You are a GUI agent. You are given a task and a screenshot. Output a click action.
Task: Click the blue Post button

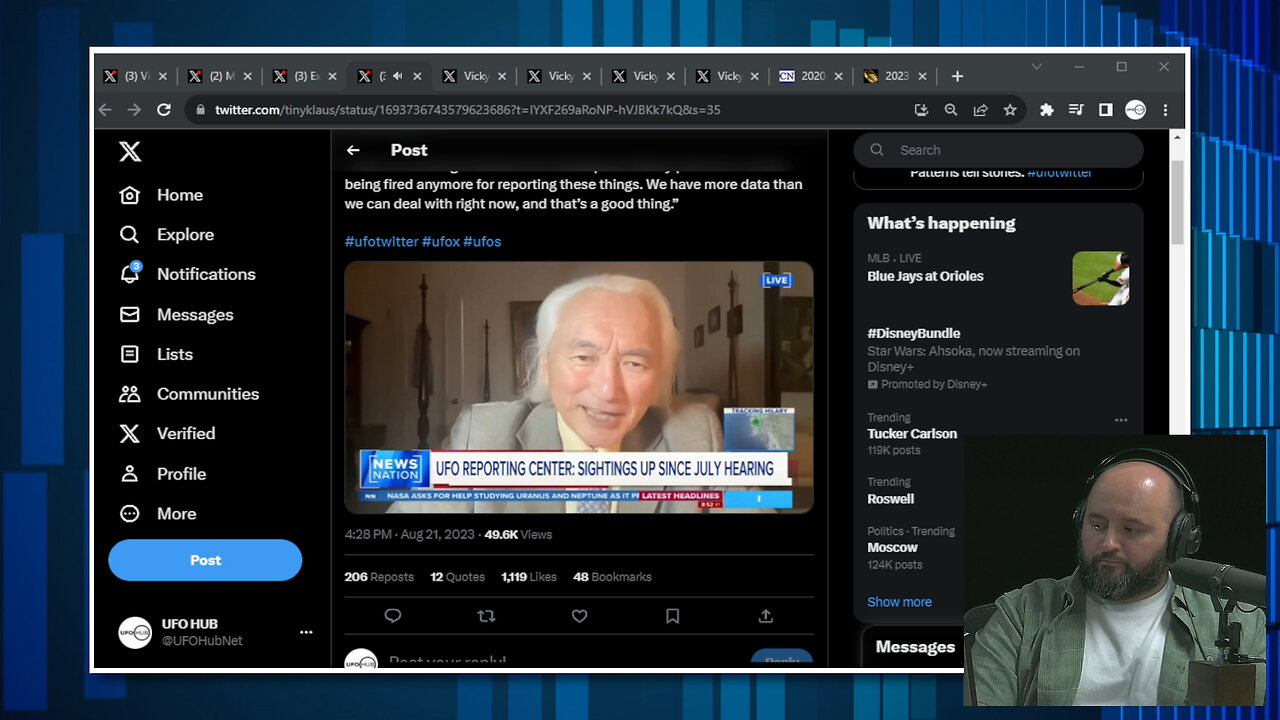pos(205,560)
